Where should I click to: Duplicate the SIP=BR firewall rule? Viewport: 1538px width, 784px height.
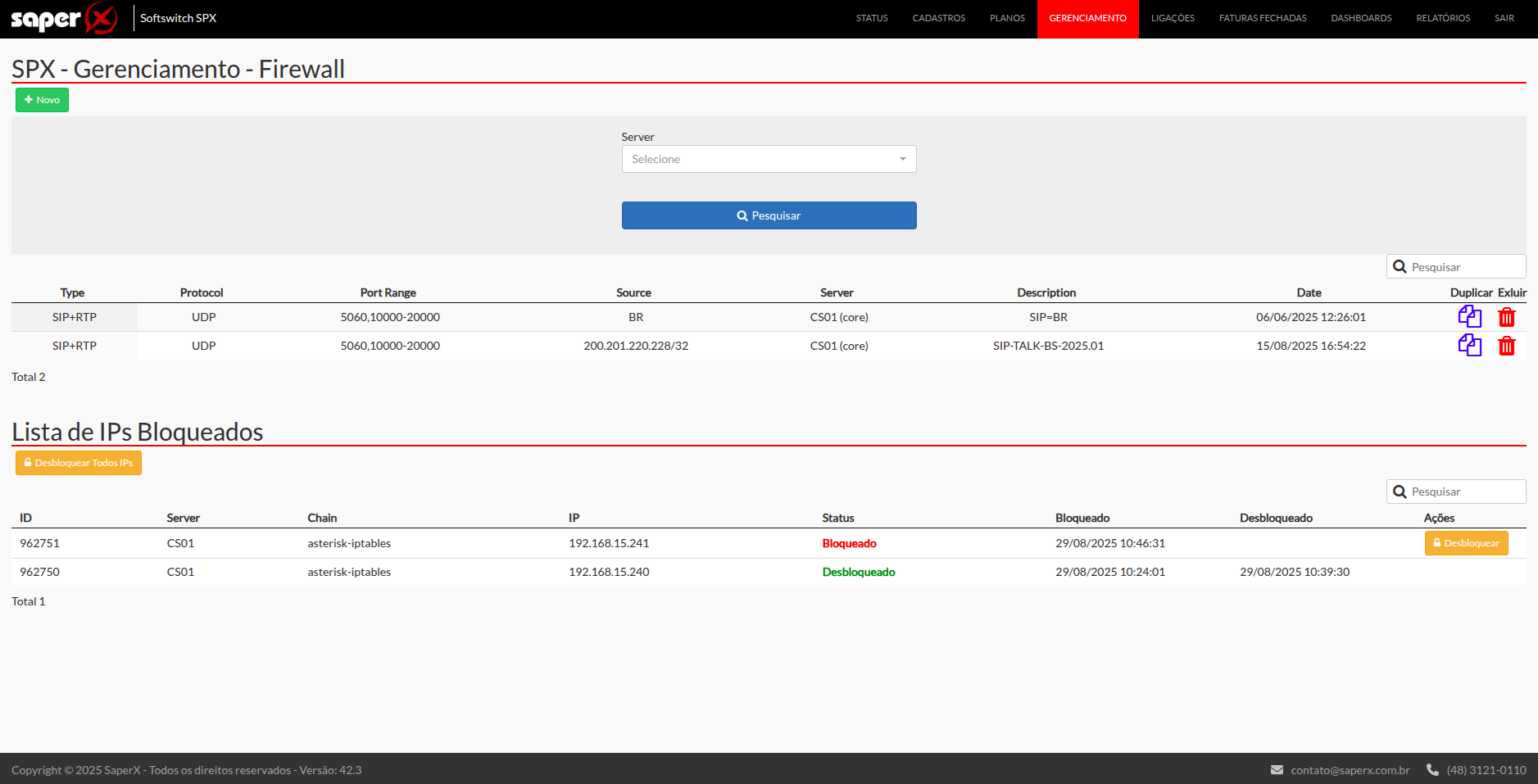(1469, 316)
